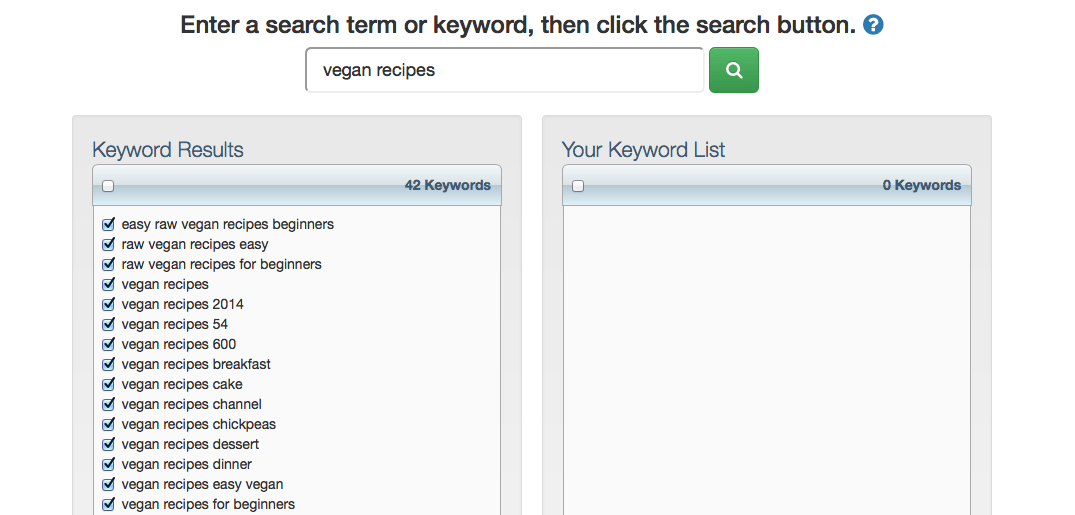Uncheck 'vegan recipes 2014' checkbox

click(108, 304)
